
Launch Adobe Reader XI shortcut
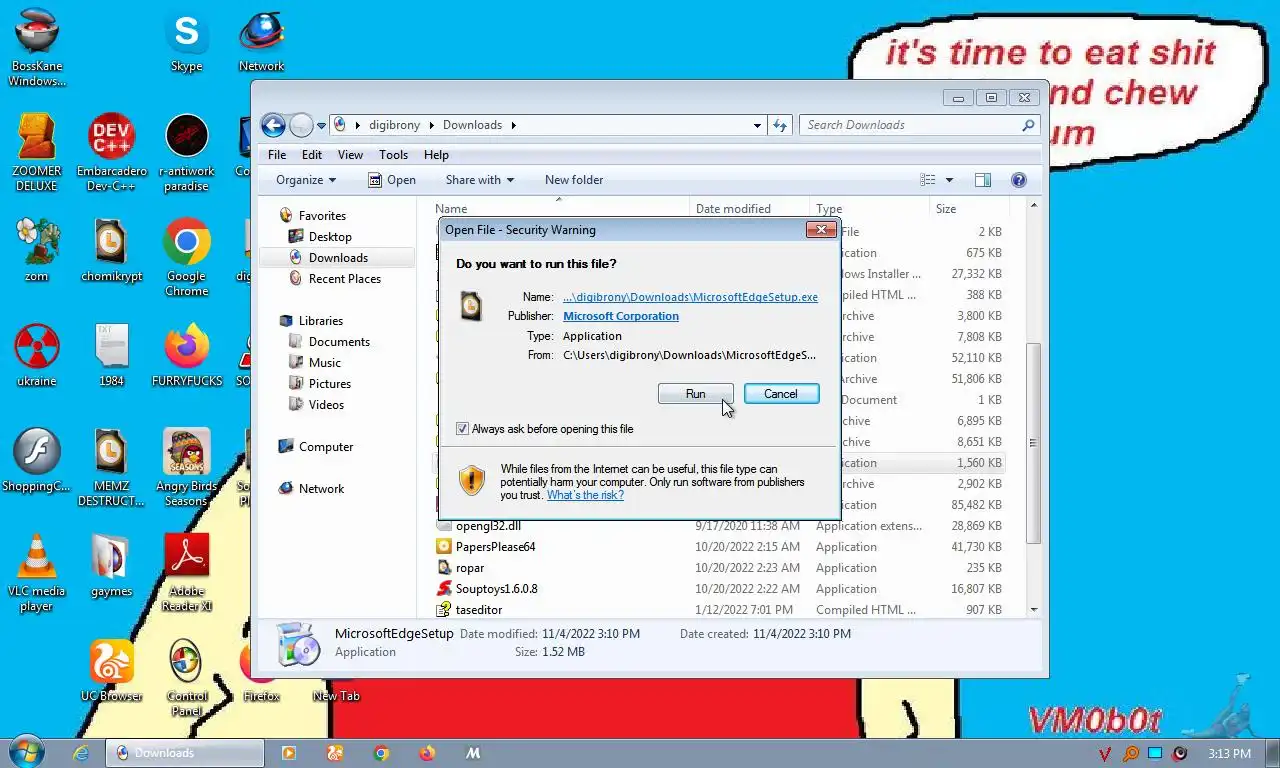click(186, 572)
